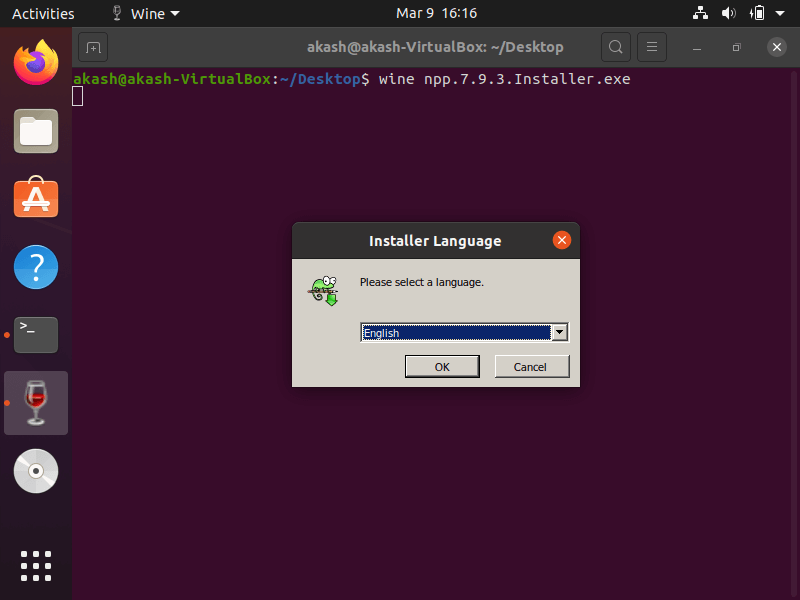Close the Installer Language dialog
800x600 pixels.
coord(562,240)
